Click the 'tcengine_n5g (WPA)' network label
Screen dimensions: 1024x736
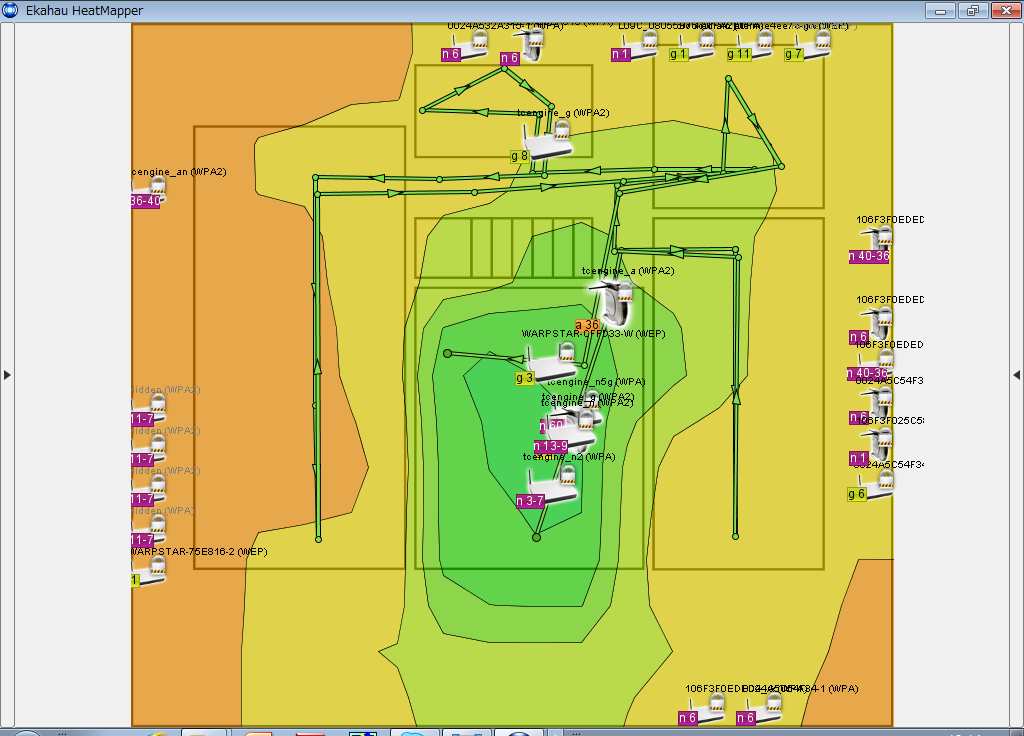[596, 382]
